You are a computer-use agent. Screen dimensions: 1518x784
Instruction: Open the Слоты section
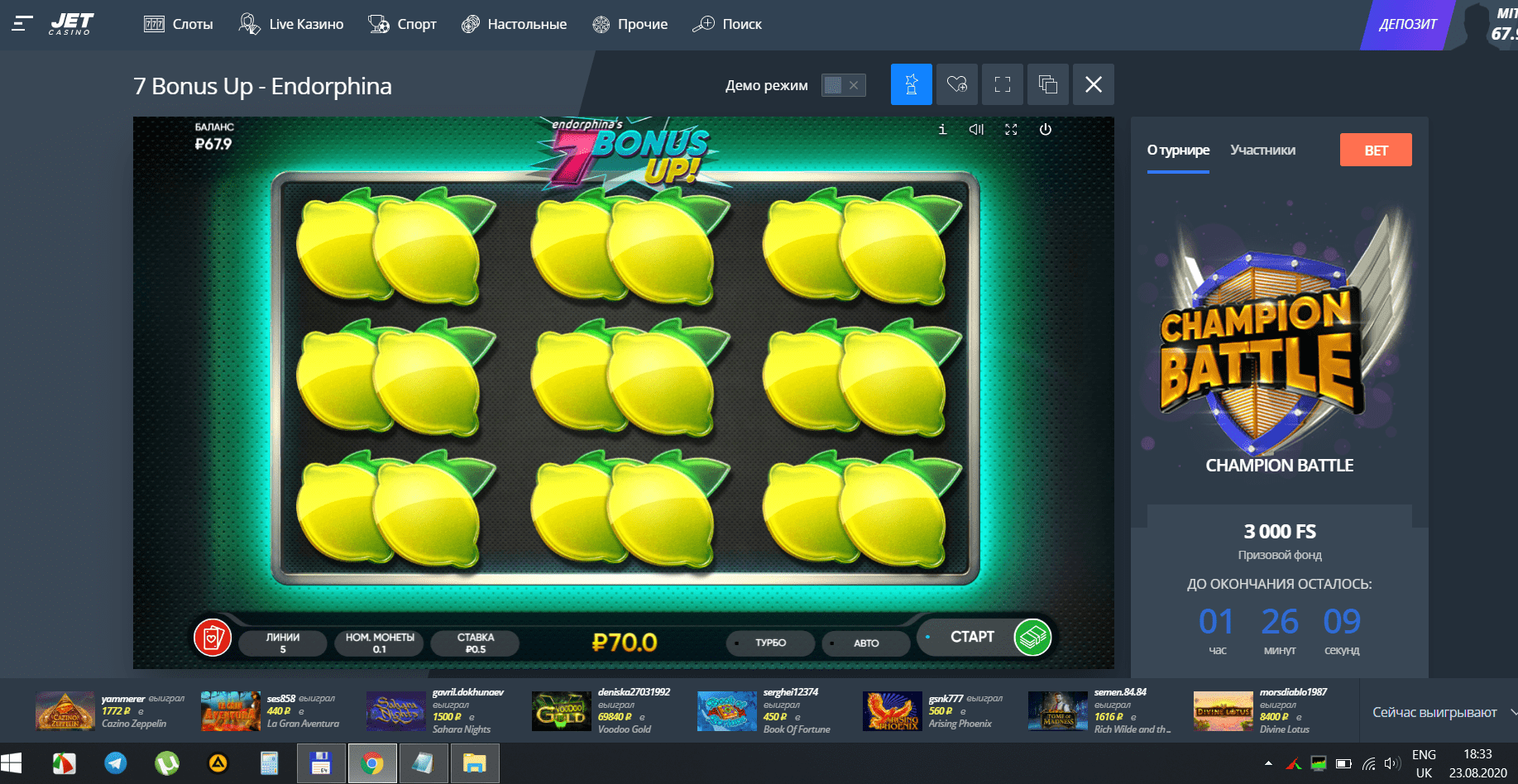tap(178, 24)
